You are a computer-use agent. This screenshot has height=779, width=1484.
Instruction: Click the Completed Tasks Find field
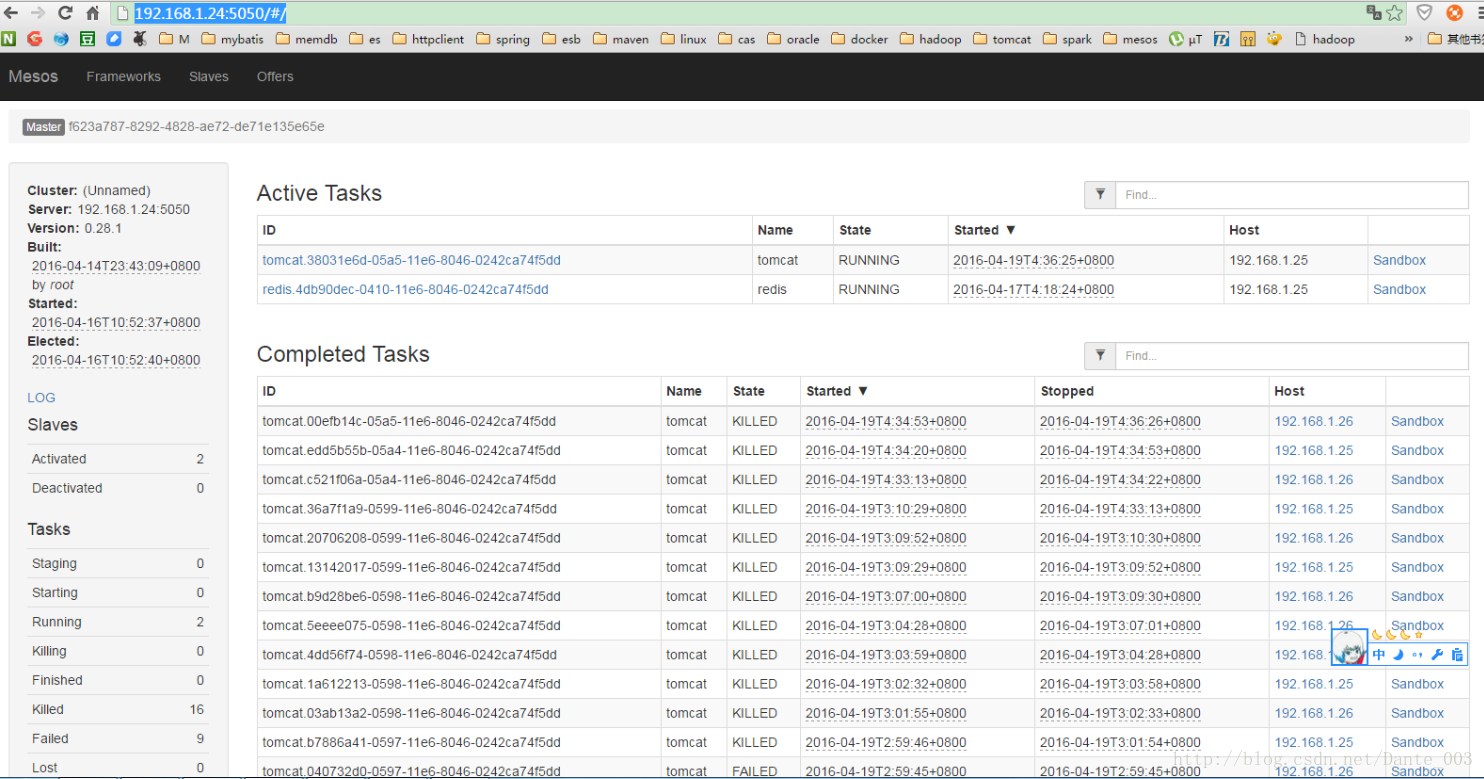[1292, 355]
